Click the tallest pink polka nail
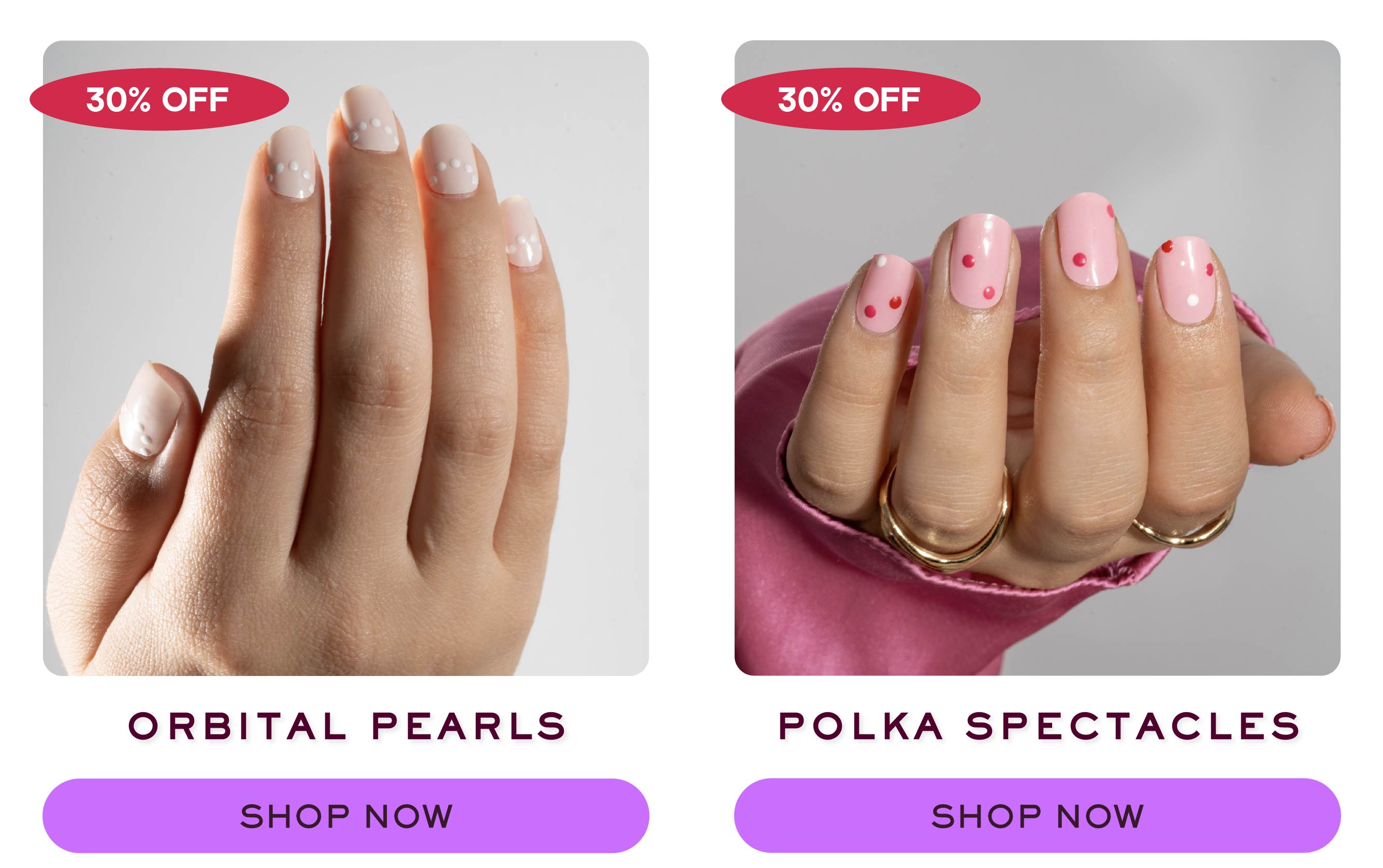Image resolution: width=1383 pixels, height=868 pixels. click(x=1087, y=239)
